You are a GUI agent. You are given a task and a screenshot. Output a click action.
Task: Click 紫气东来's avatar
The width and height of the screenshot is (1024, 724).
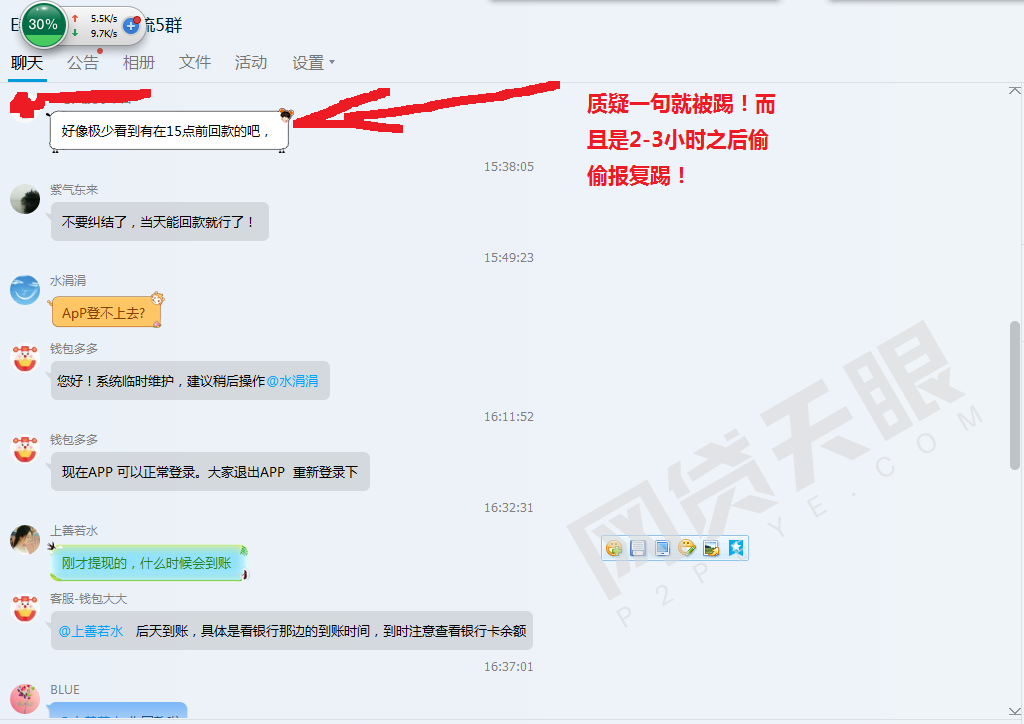click(25, 199)
